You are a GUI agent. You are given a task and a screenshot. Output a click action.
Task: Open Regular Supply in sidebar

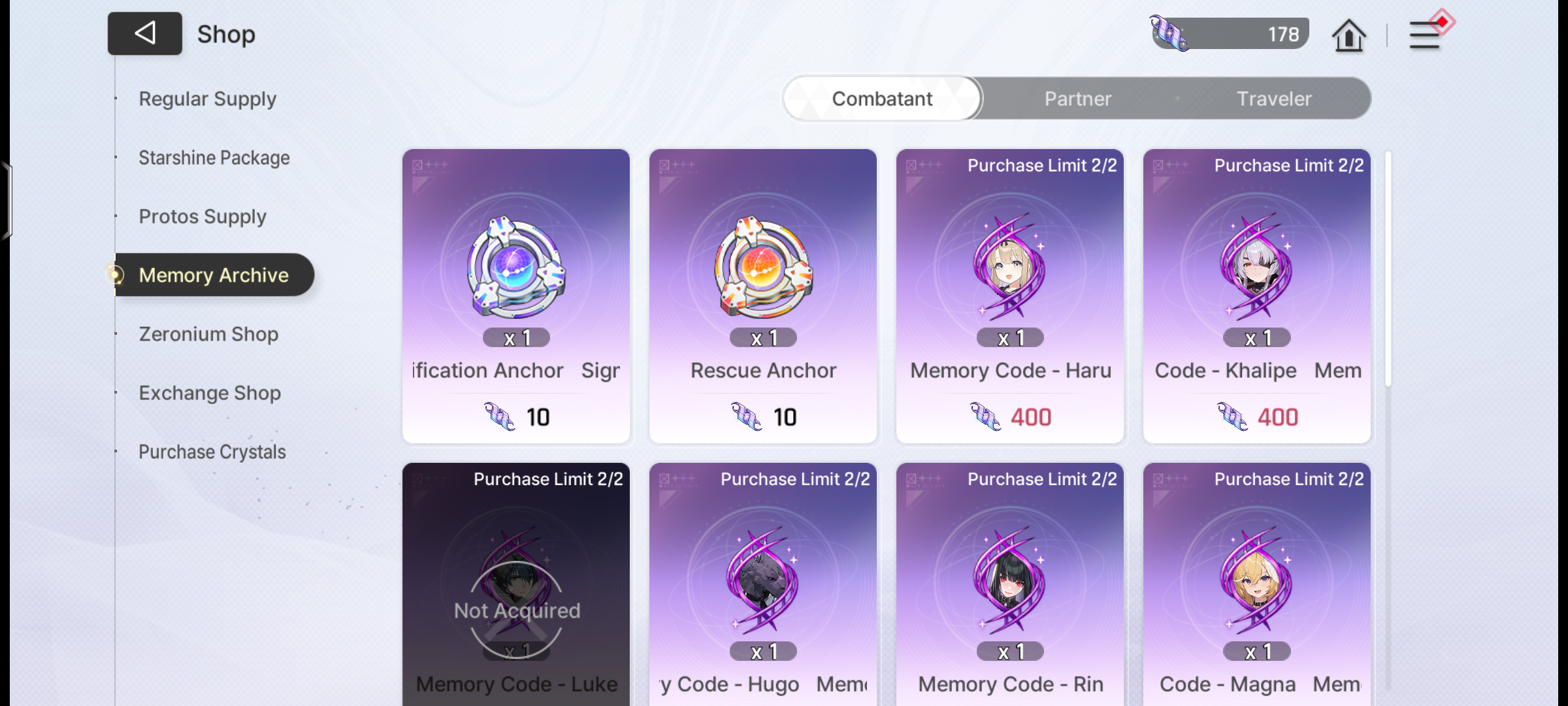[x=208, y=99]
